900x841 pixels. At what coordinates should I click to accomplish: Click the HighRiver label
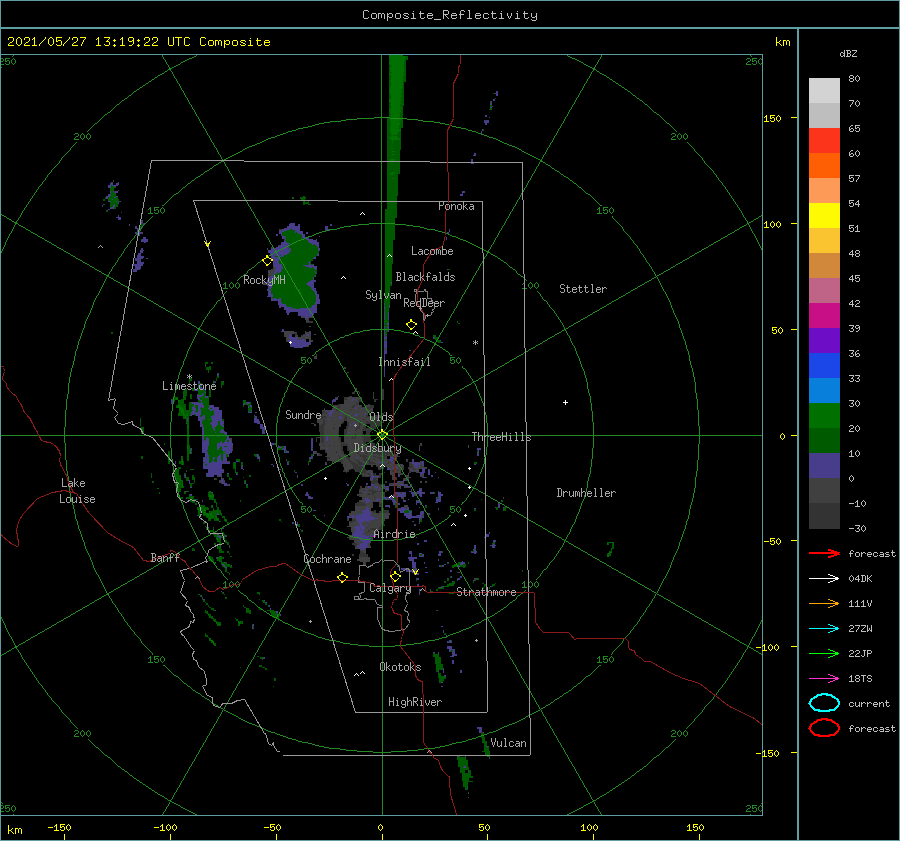coord(415,702)
